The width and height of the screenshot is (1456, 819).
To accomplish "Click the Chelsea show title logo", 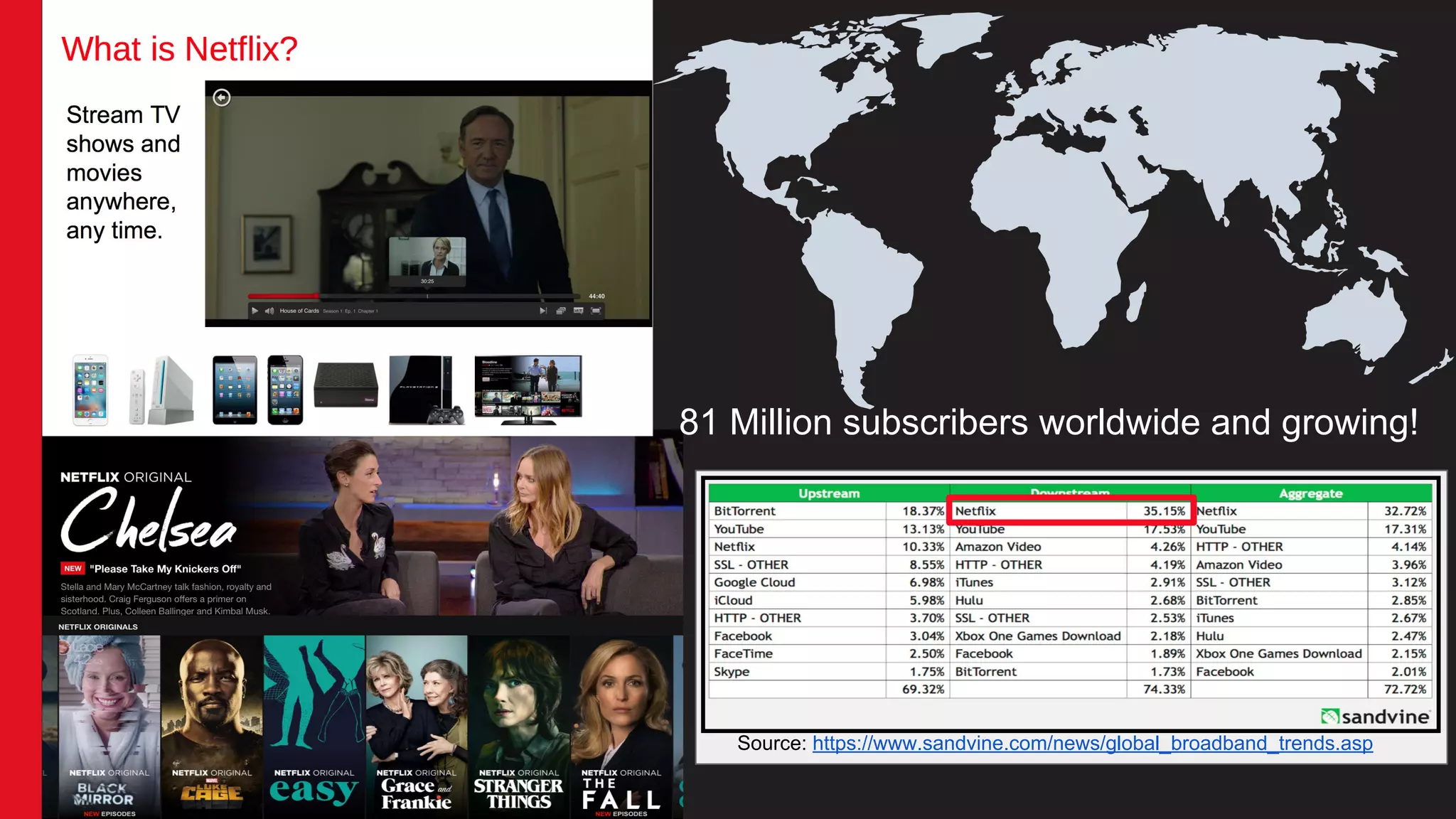I will click(x=148, y=523).
